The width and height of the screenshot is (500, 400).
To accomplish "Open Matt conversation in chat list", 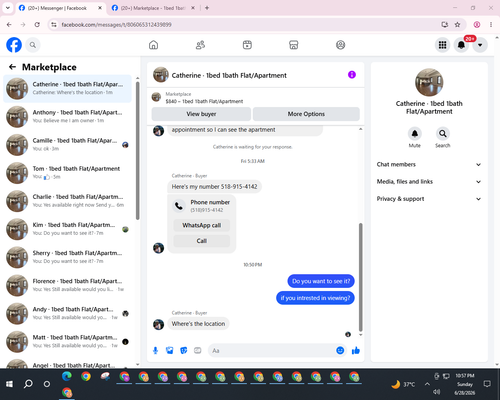I will pos(68,342).
